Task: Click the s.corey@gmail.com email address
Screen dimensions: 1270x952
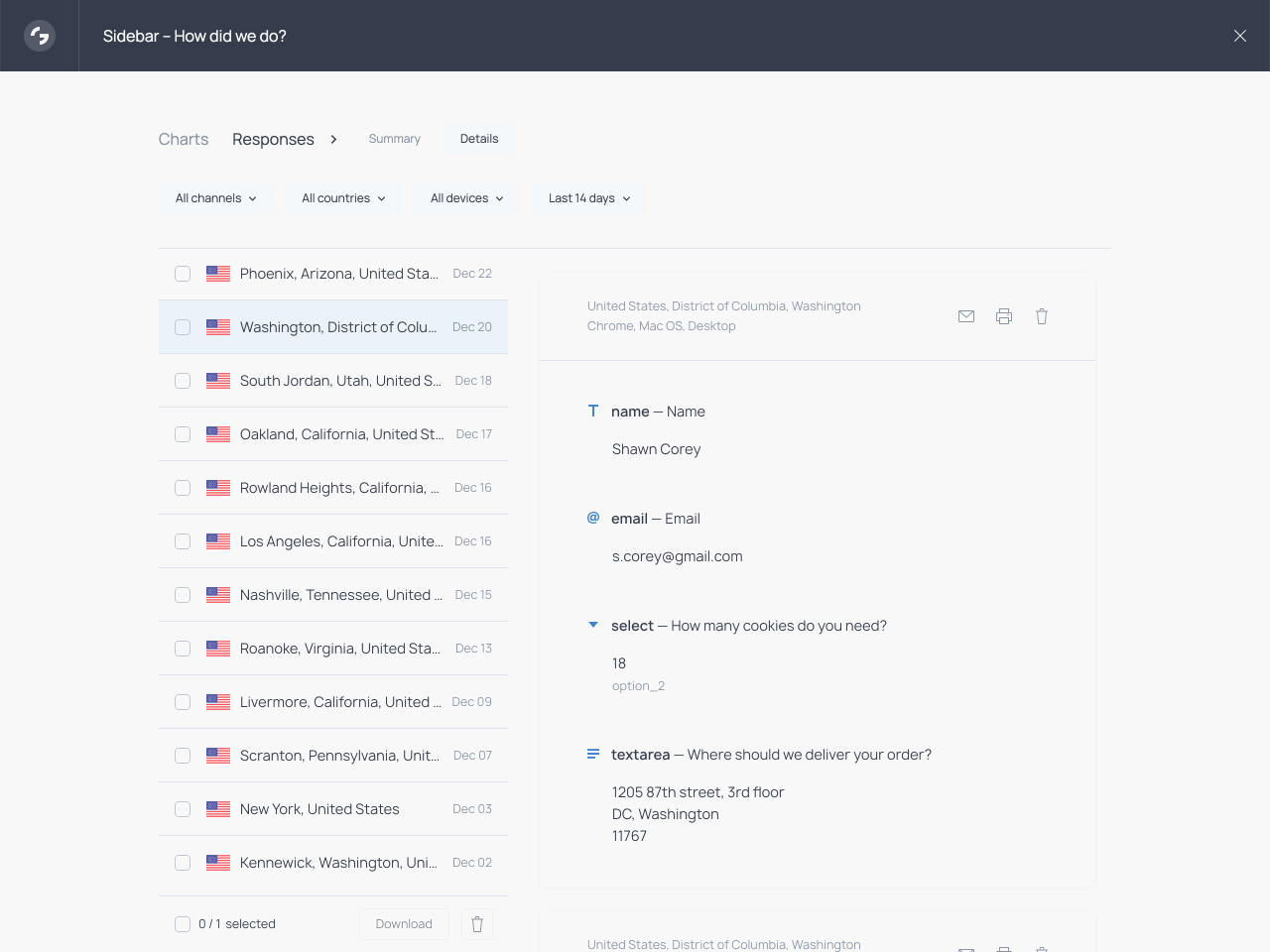Action: 678,556
